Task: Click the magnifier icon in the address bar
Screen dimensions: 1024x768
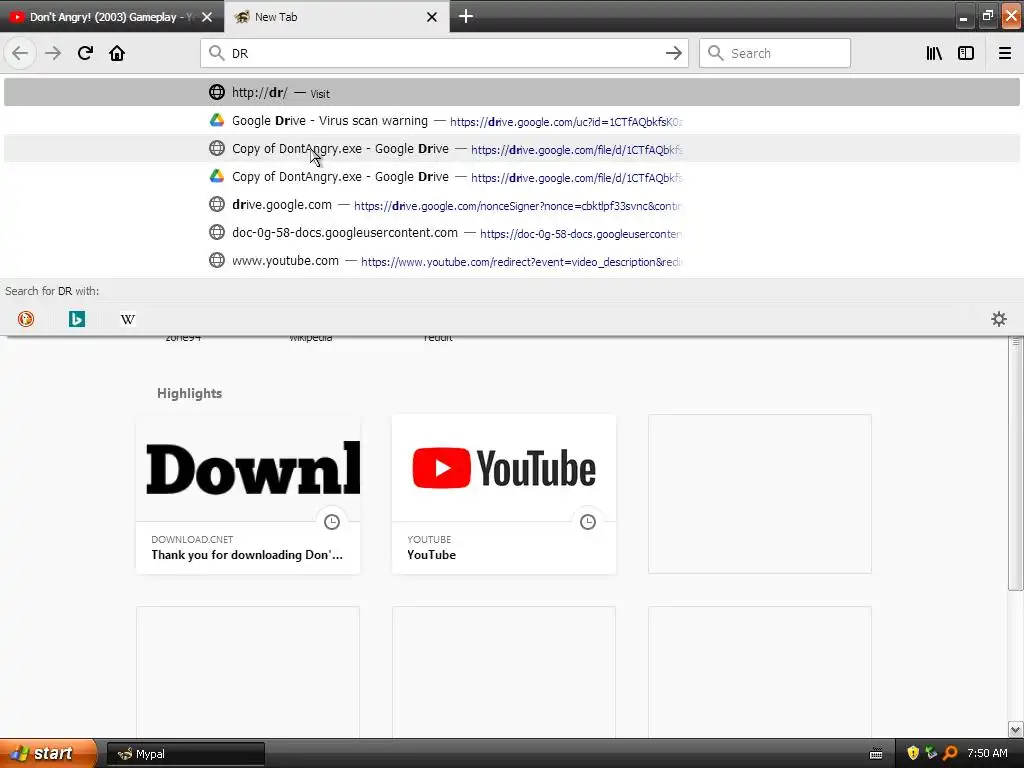Action: 217,53
